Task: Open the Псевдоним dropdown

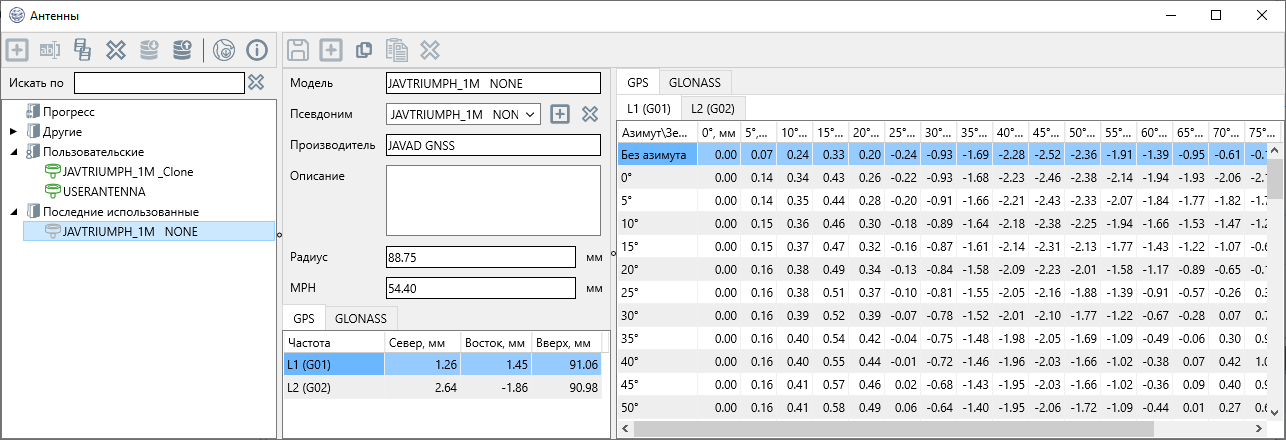Action: pos(530,114)
